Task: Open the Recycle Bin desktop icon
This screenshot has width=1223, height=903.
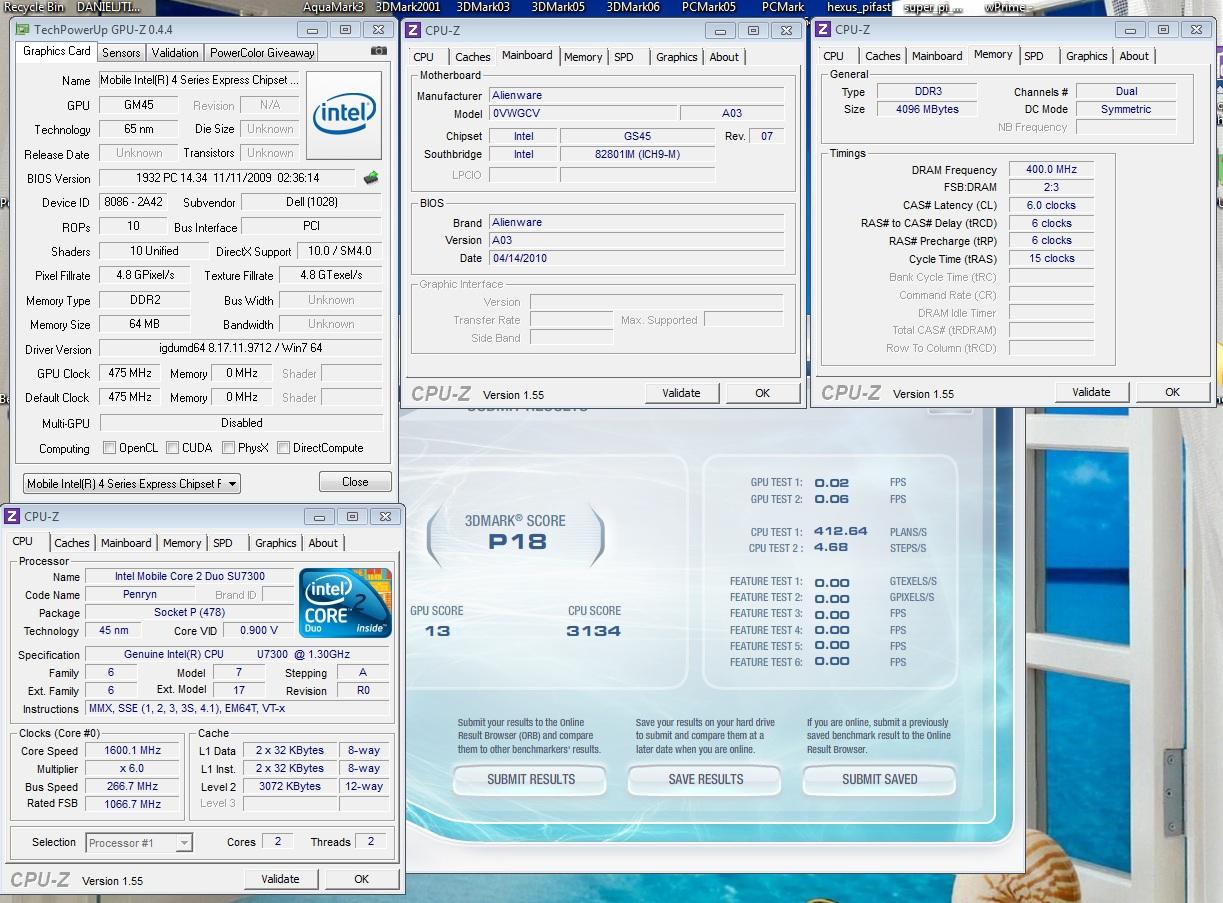Action: coord(36,7)
